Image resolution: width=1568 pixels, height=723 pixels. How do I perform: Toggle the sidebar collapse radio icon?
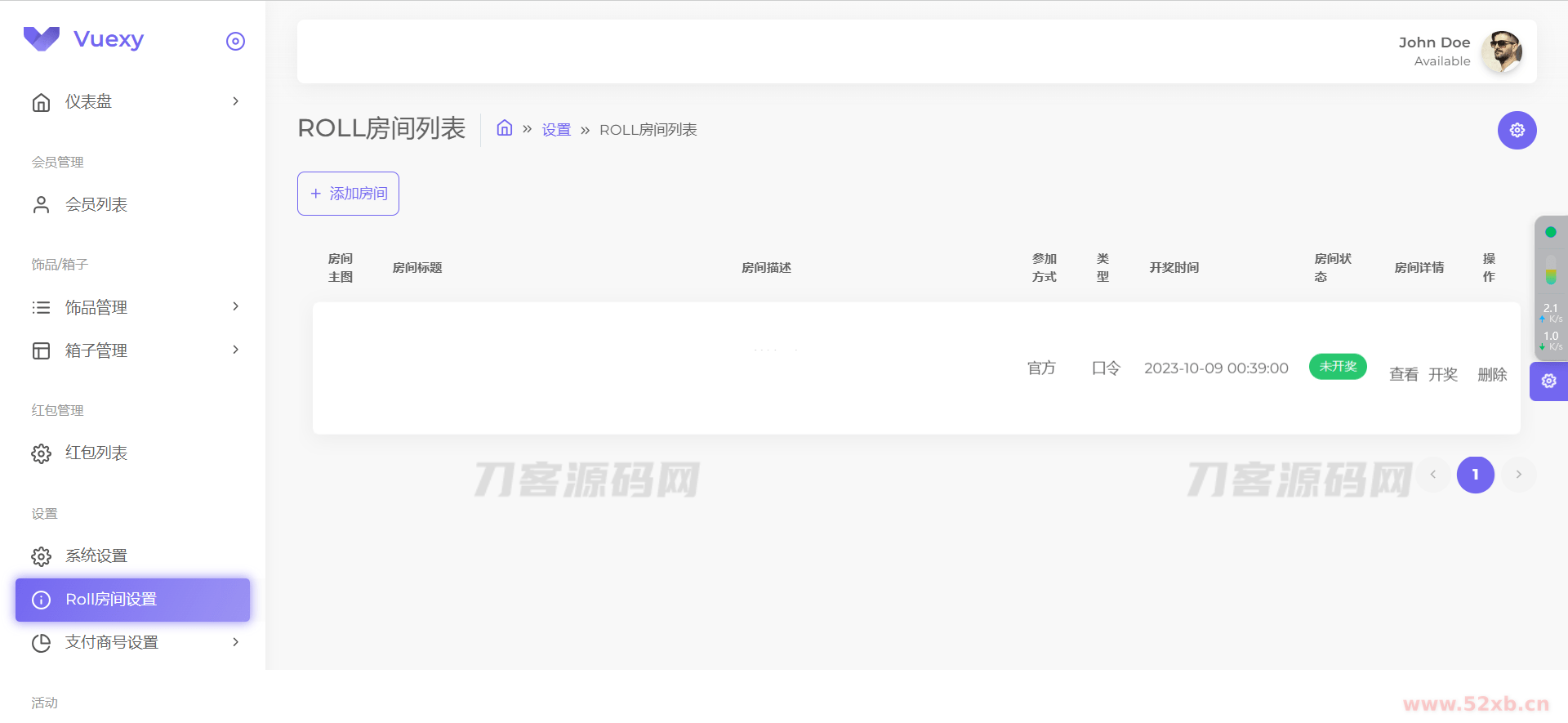(235, 42)
